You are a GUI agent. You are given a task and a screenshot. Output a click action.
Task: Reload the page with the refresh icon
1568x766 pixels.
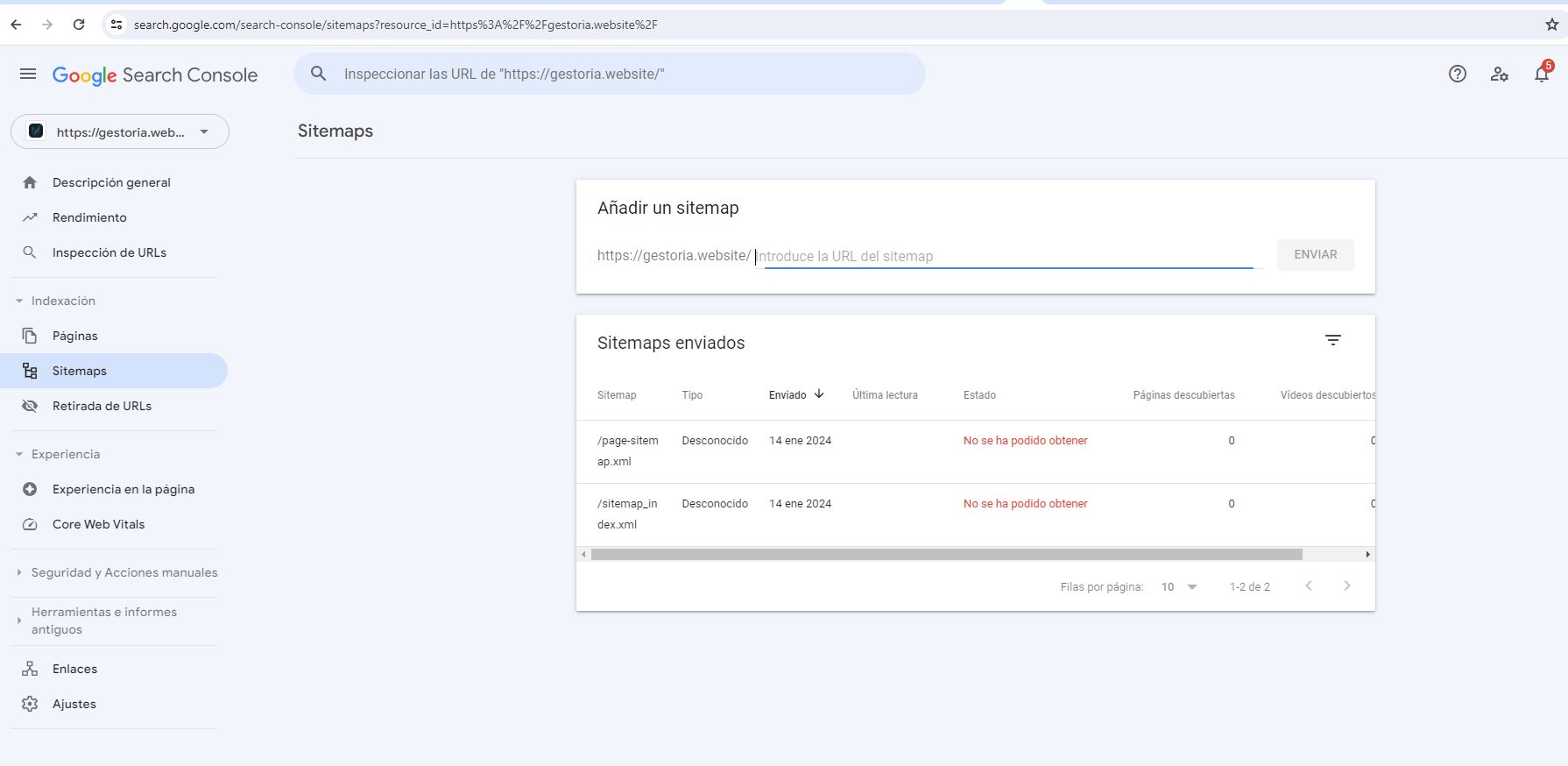pyautogui.click(x=79, y=25)
